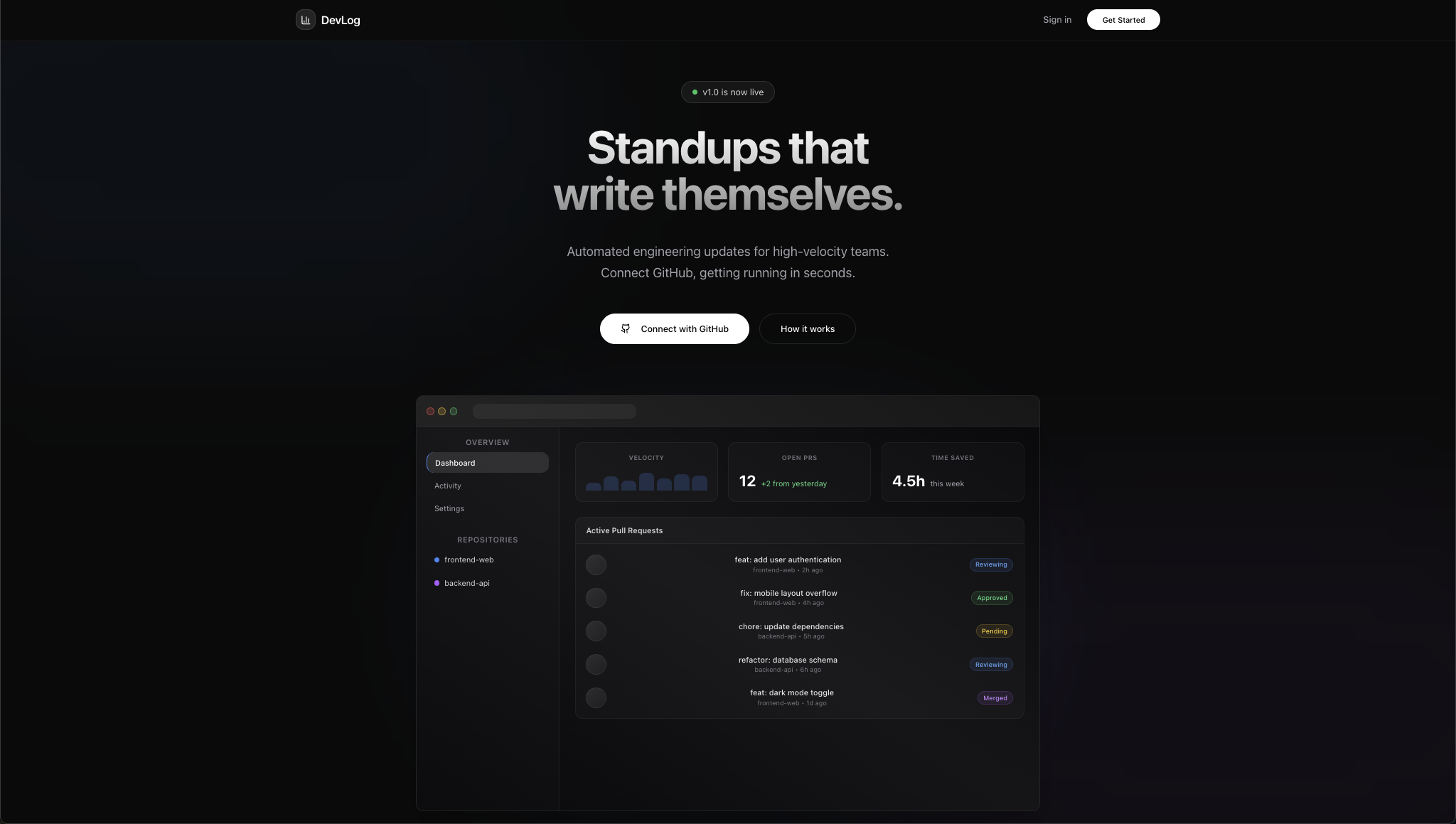
Task: Click the tallest Velocity chart bar
Action: 646,482
